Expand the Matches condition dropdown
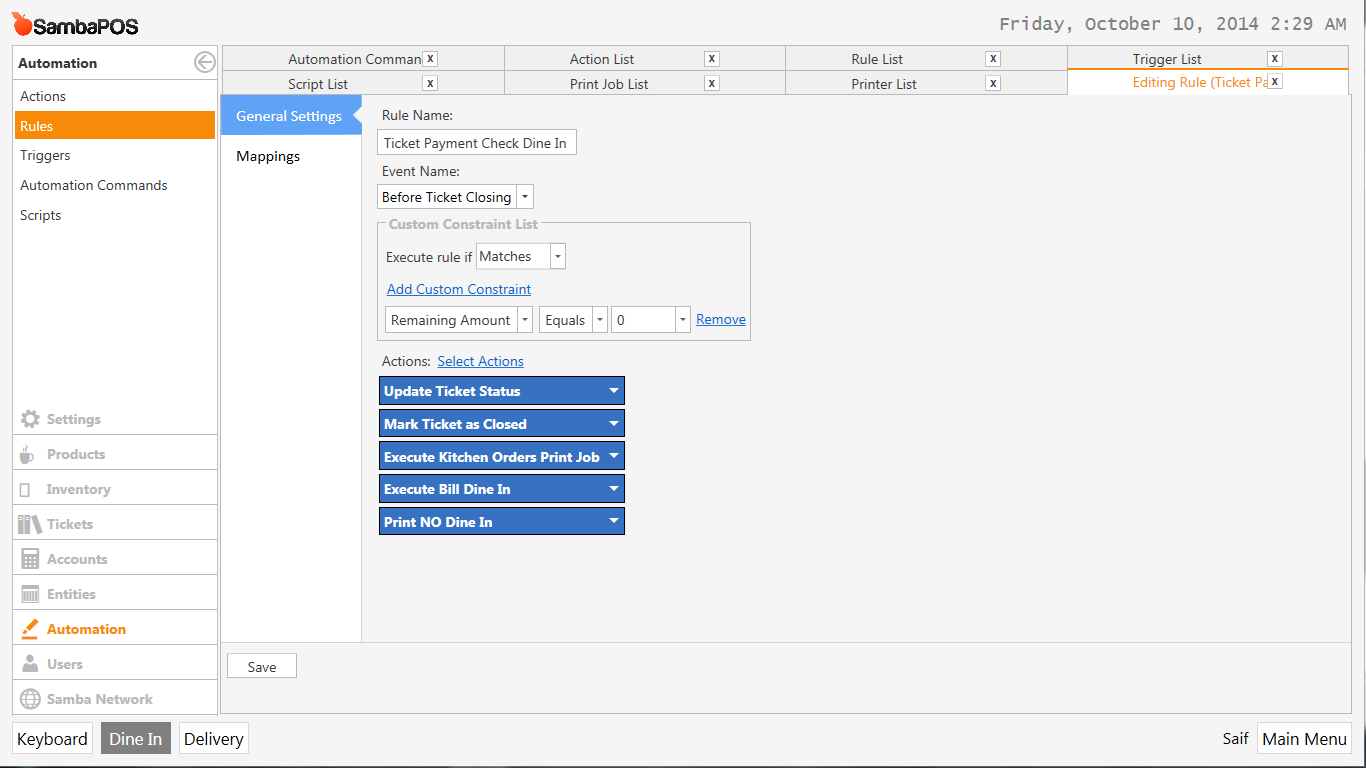The width and height of the screenshot is (1366, 768). click(558, 257)
